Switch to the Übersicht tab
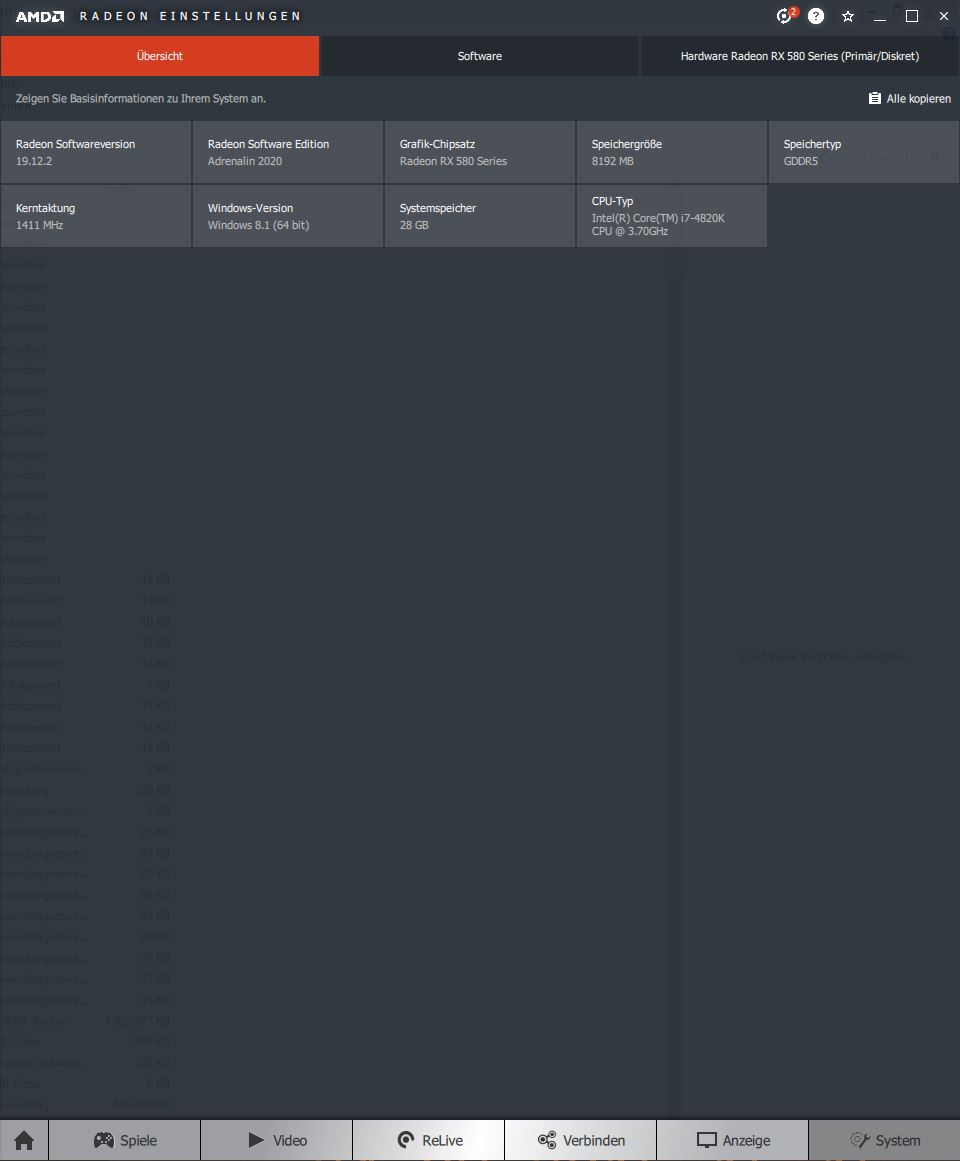The height and width of the screenshot is (1161, 960). coord(160,56)
